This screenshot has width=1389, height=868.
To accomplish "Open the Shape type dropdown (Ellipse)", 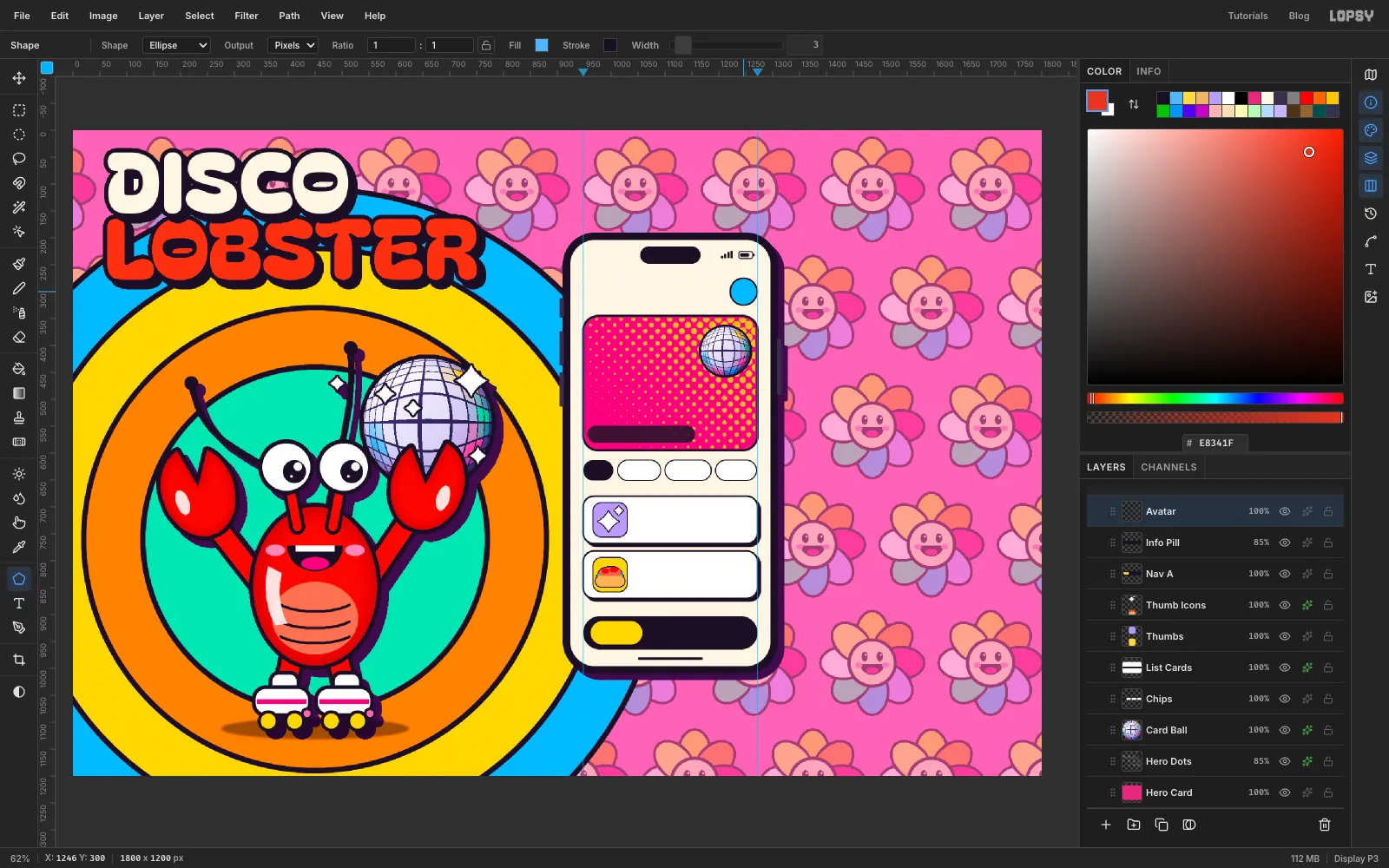I will (x=177, y=45).
